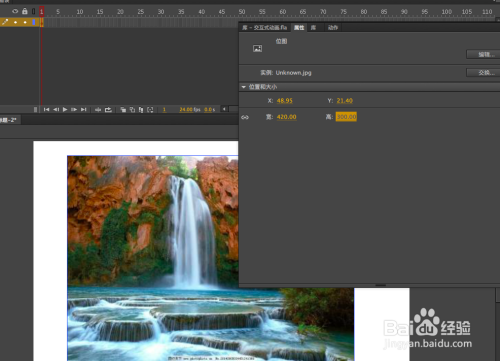500x361 pixels.
Task: Toggle show all layers as outlines
Action: click(33, 11)
